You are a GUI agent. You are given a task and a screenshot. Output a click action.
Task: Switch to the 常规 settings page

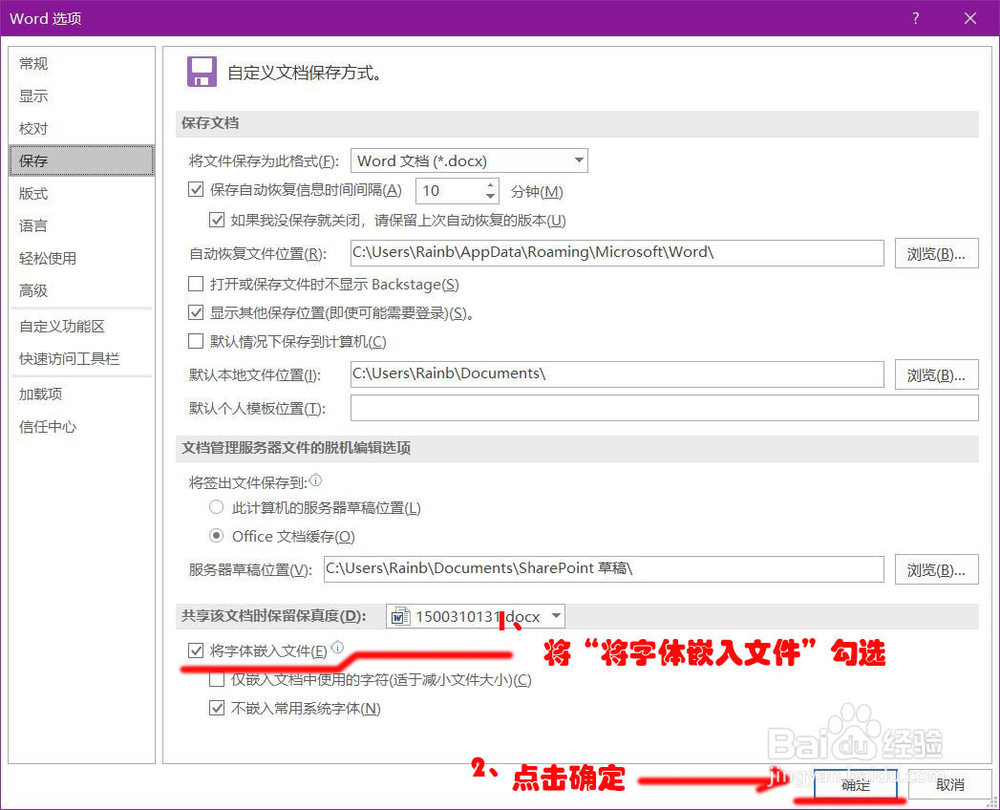33,63
